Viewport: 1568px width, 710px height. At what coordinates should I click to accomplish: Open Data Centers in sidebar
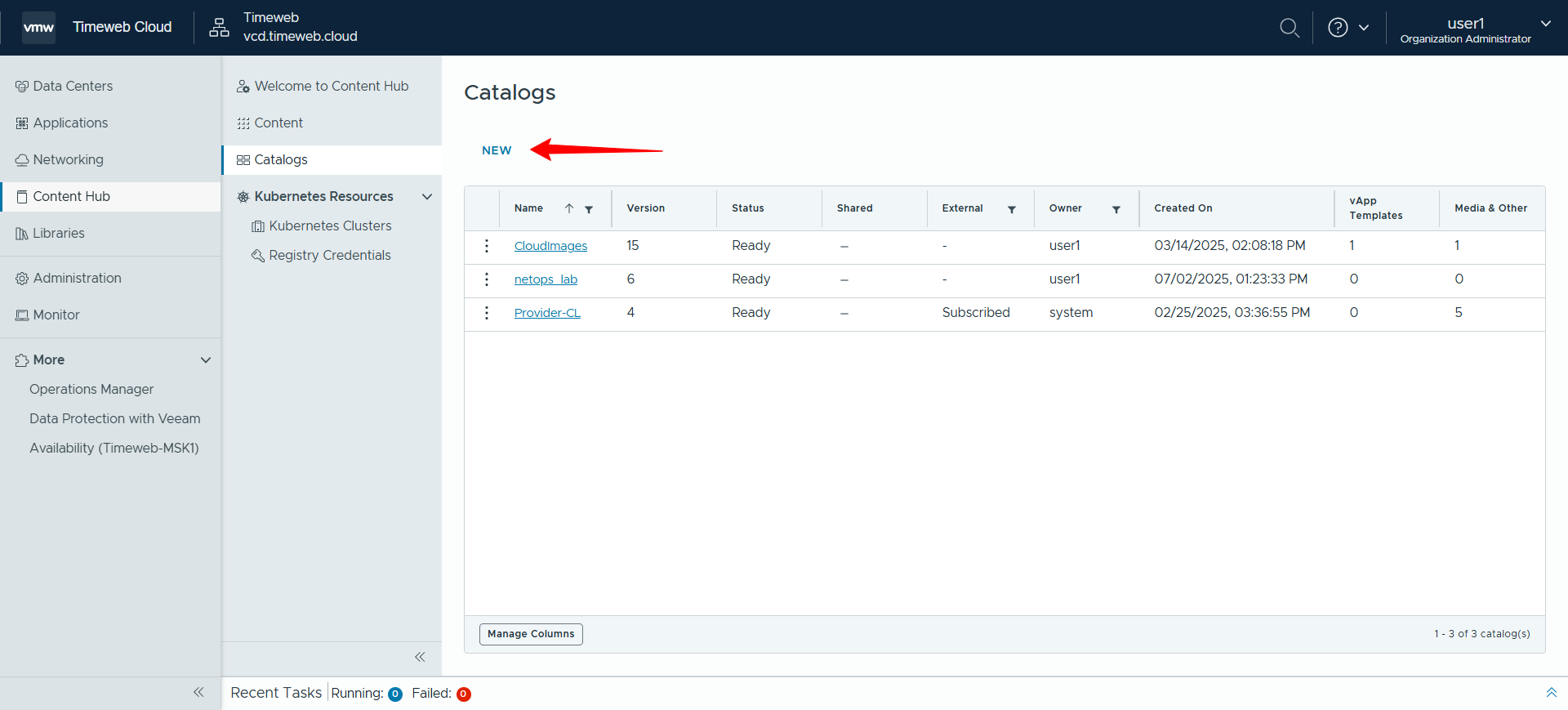pyautogui.click(x=73, y=86)
